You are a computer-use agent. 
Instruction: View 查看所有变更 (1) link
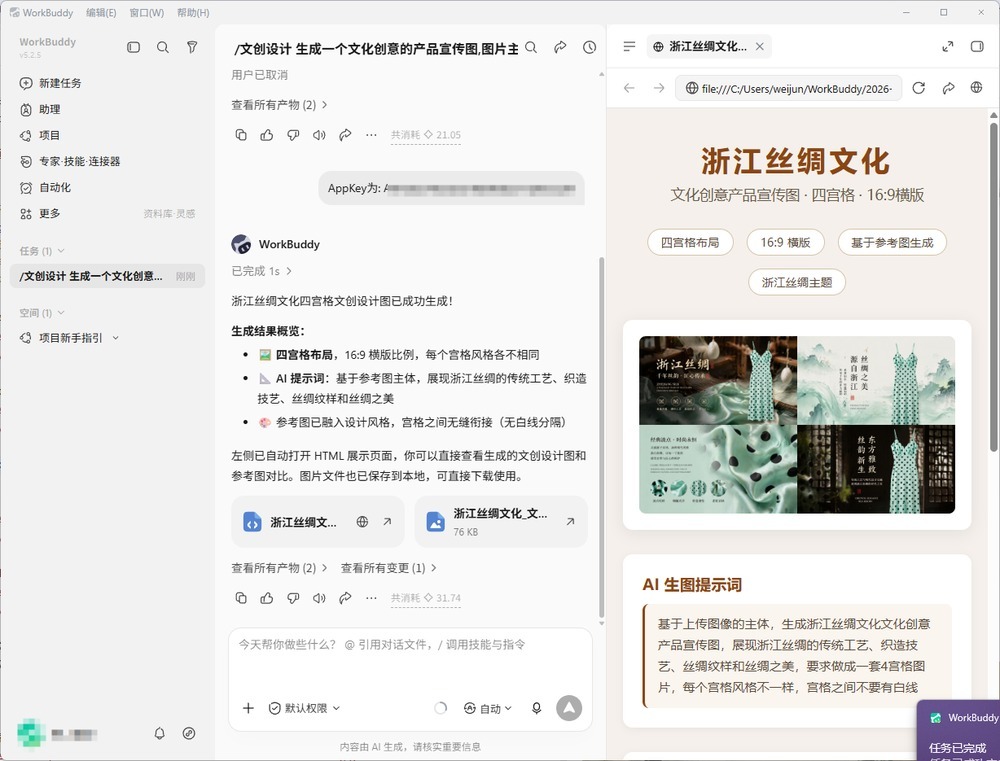(388, 568)
